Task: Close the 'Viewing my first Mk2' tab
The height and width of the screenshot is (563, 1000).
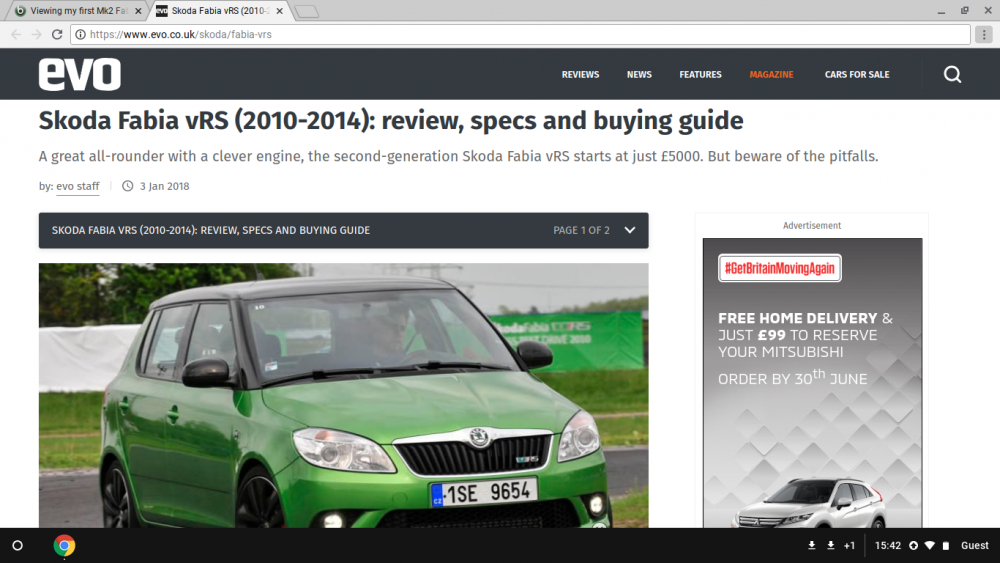Action: click(138, 11)
